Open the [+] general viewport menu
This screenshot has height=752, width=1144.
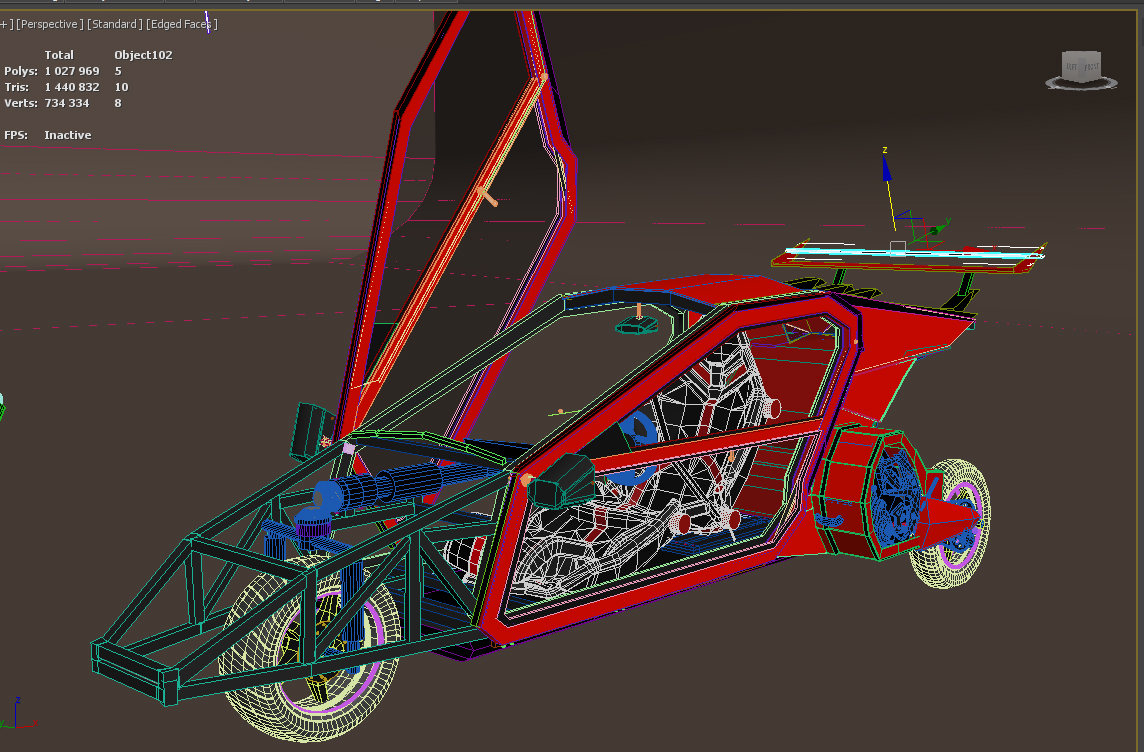pyautogui.click(x=5, y=24)
